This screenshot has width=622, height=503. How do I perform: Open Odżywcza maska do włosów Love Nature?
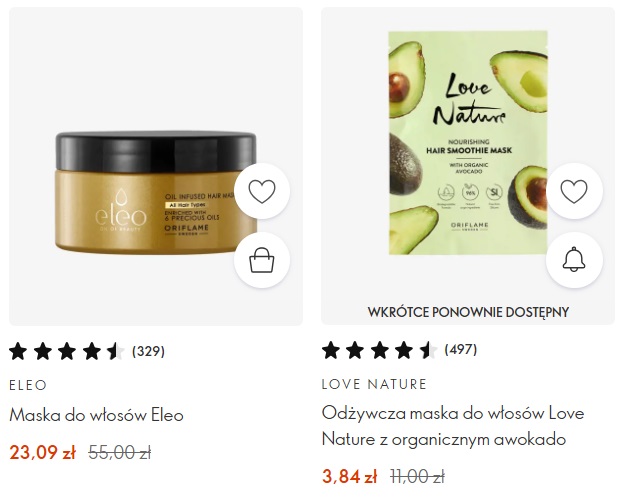(x=453, y=426)
